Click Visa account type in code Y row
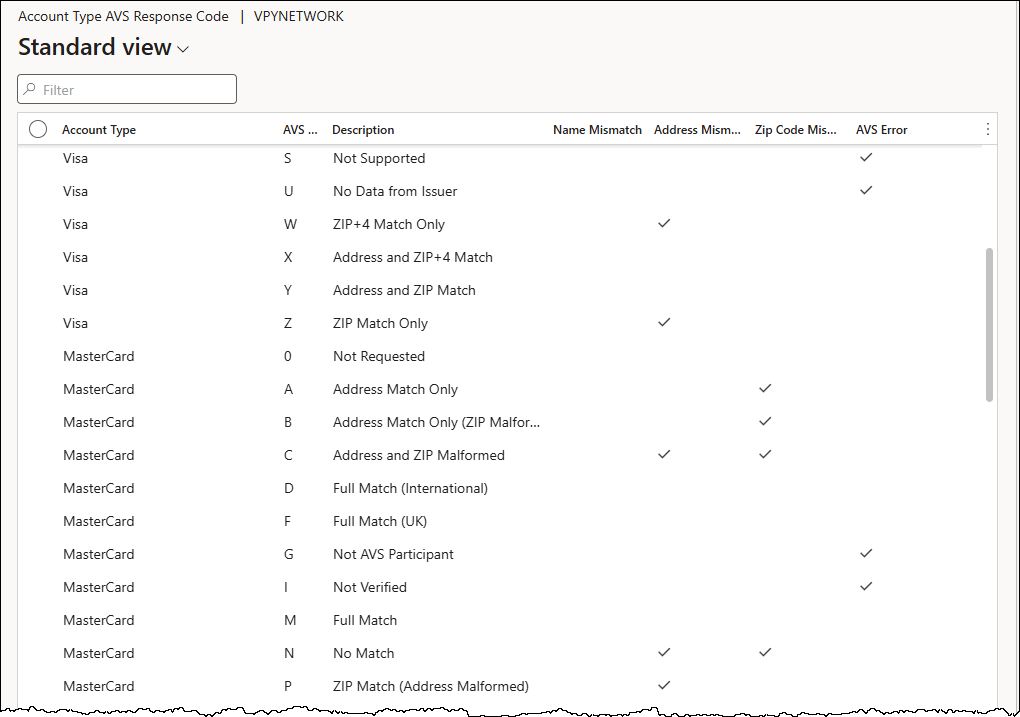This screenshot has width=1020, height=717. point(75,290)
